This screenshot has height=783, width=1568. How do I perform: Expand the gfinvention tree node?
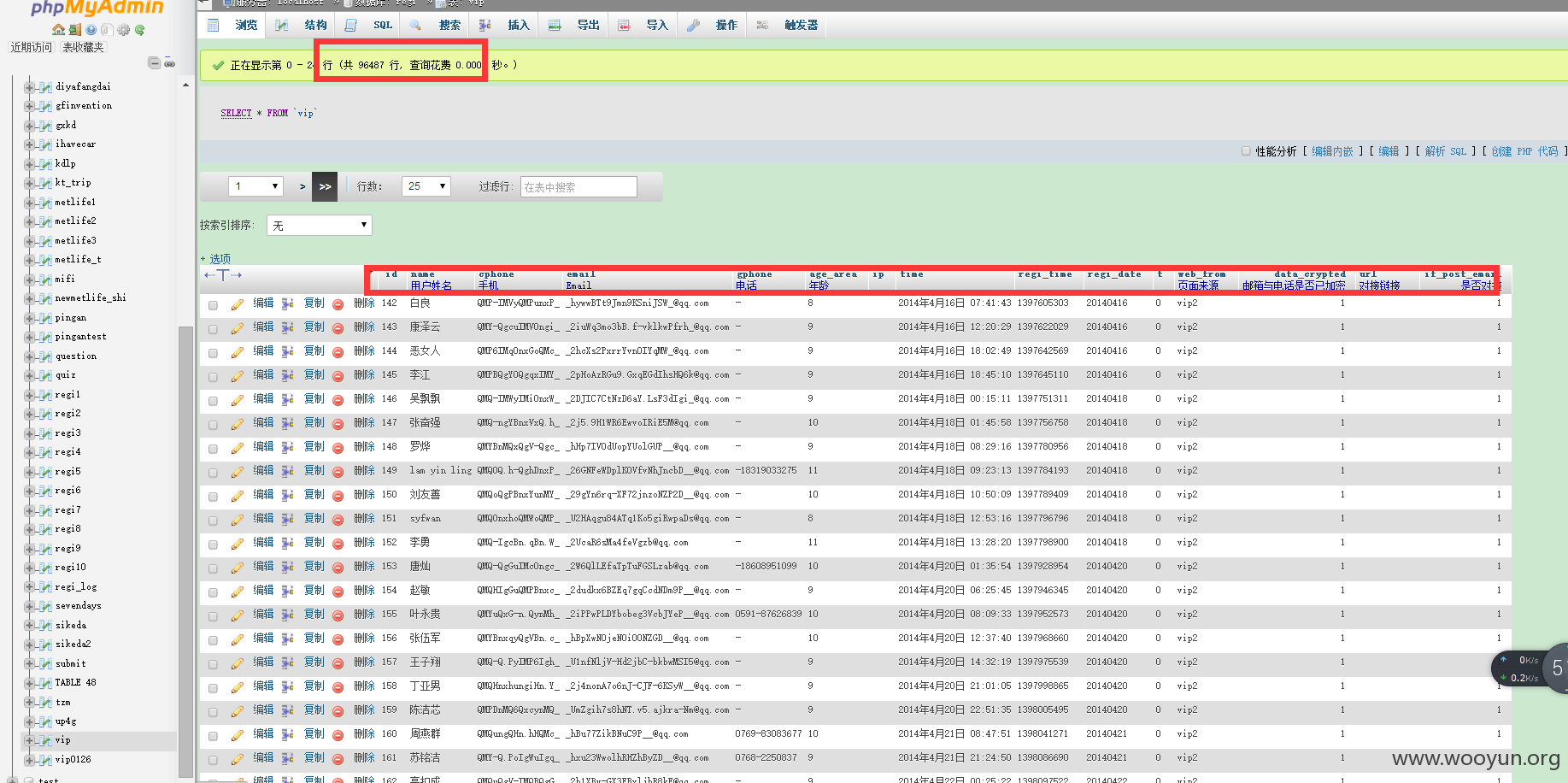pos(29,106)
